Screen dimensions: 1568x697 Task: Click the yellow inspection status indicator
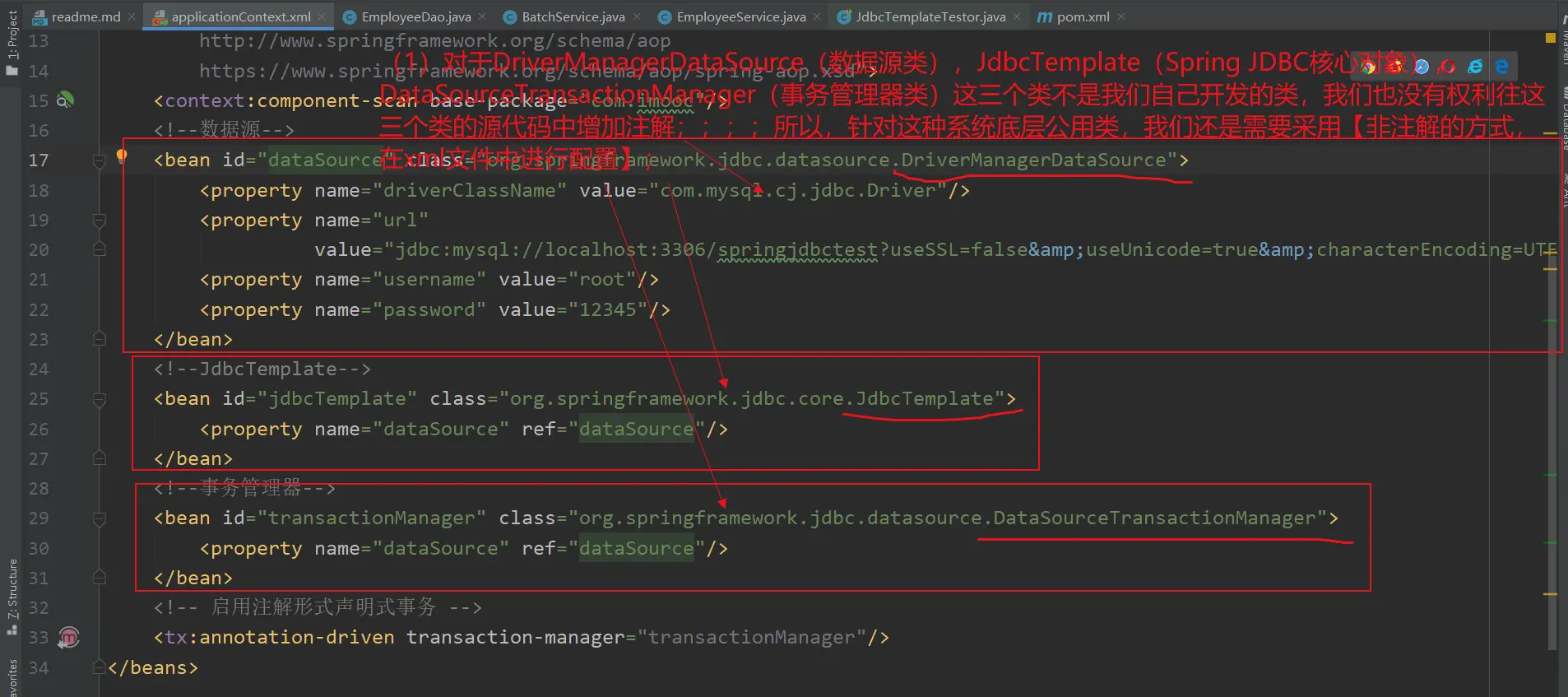tap(1551, 38)
